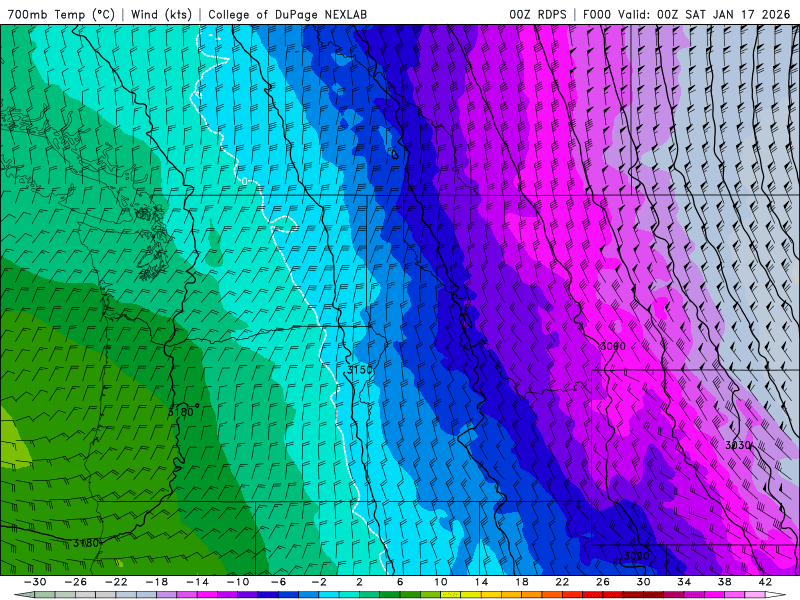The height and width of the screenshot is (600, 800).
Task: Click the -30 colorbar tick label
Action: click(35, 582)
